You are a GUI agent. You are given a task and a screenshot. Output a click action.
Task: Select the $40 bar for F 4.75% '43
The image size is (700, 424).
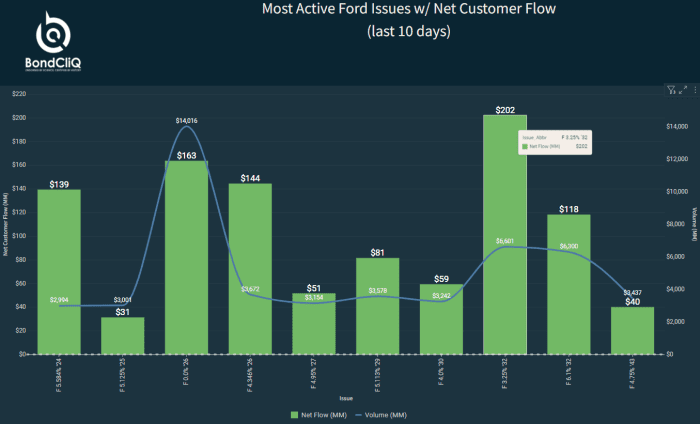633,331
